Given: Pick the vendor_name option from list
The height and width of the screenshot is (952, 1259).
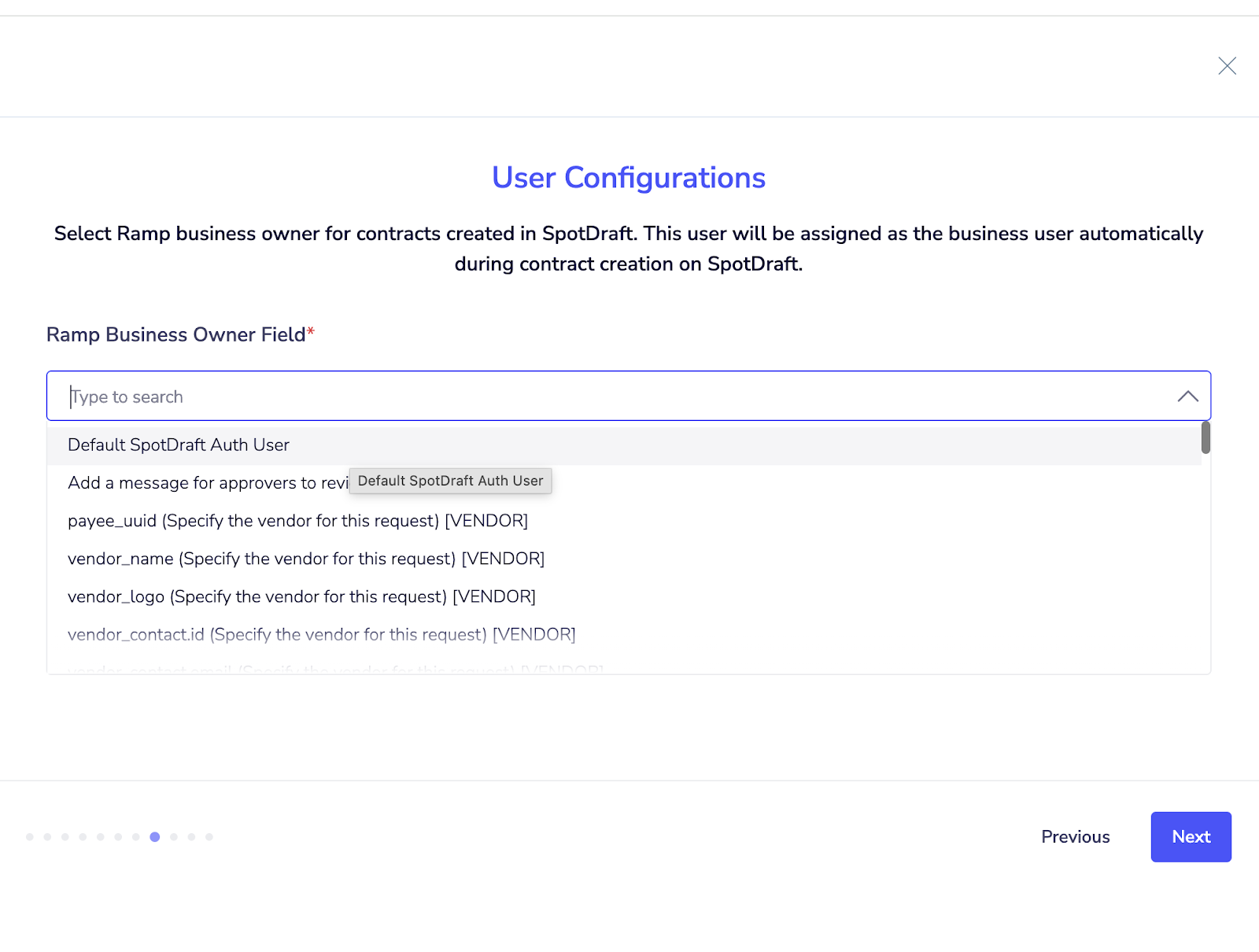Looking at the screenshot, I should (306, 559).
